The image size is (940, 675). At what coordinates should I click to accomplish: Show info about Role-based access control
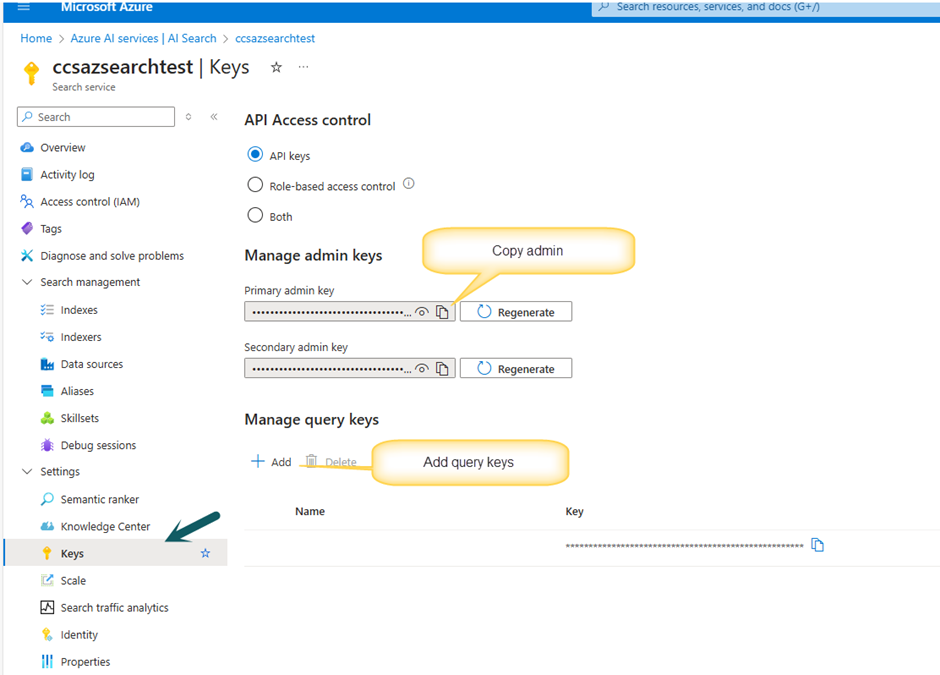coord(409,183)
